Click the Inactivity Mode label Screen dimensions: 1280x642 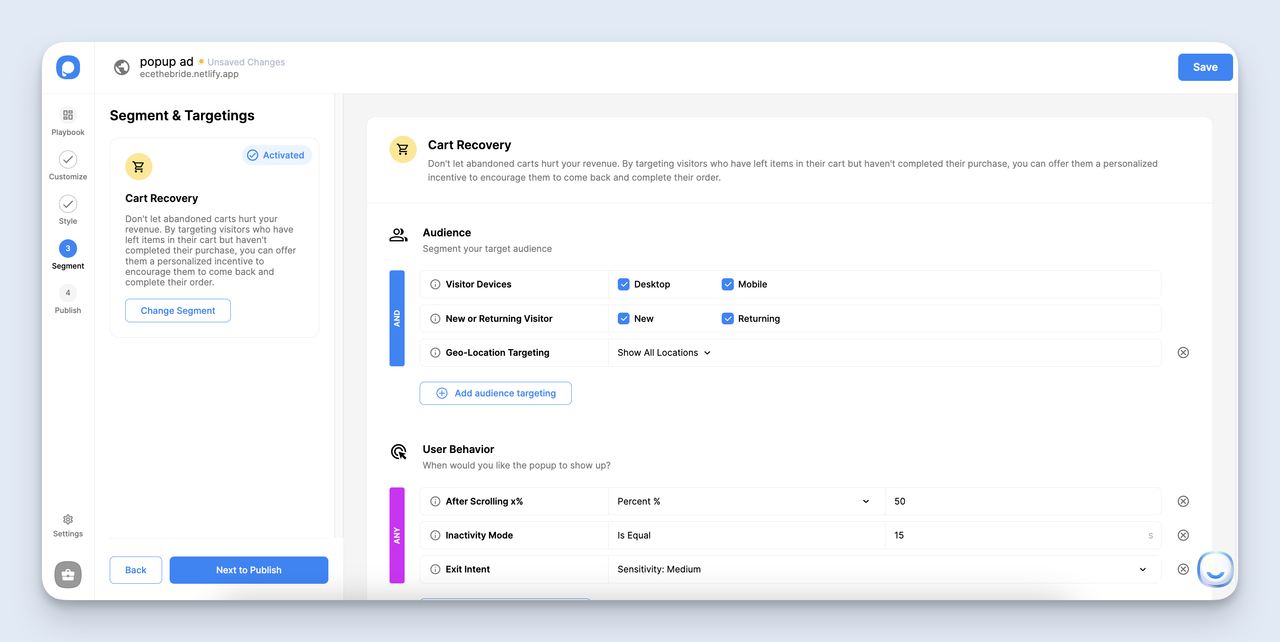click(479, 536)
